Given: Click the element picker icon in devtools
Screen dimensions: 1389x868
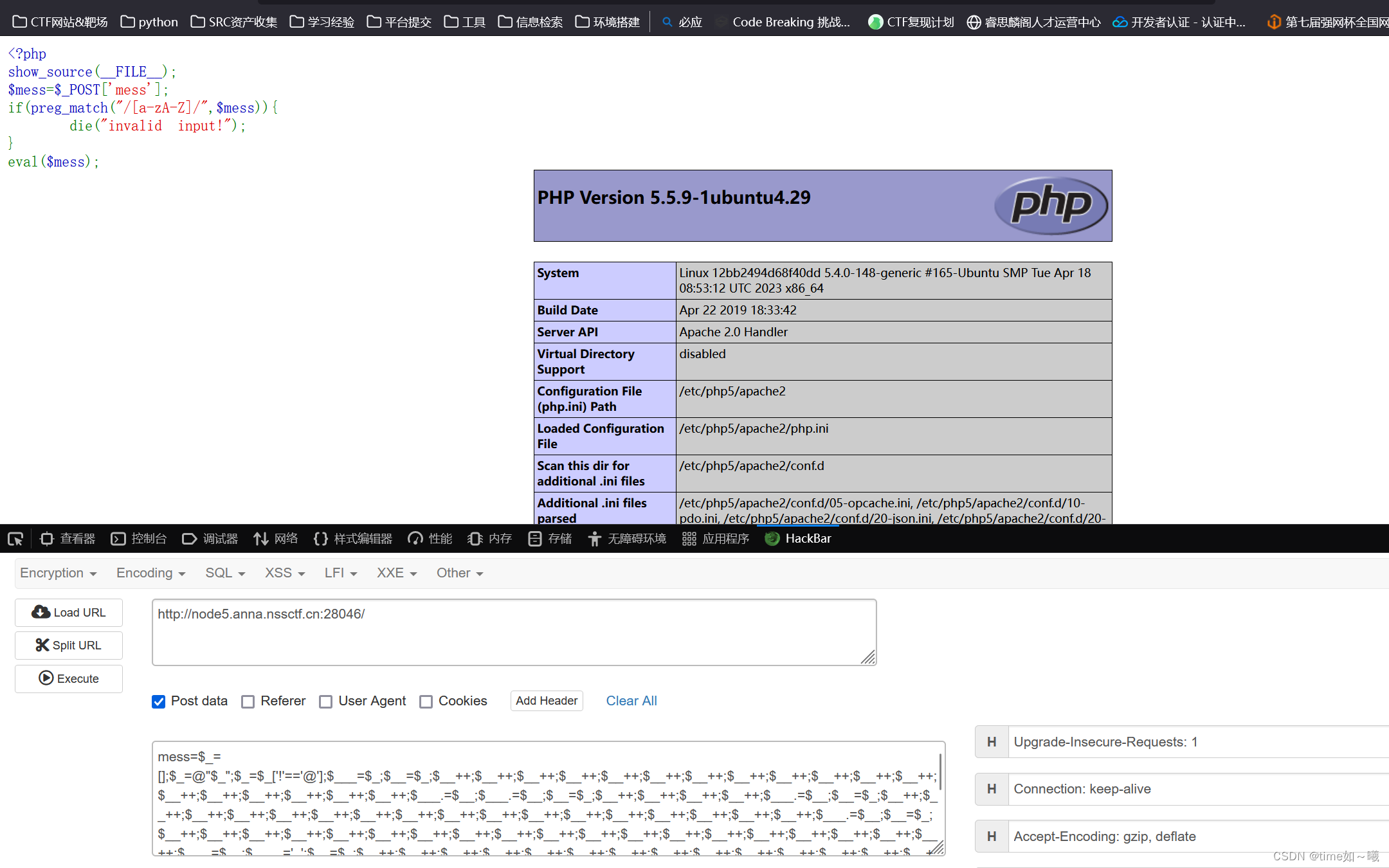Looking at the screenshot, I should click(15, 539).
